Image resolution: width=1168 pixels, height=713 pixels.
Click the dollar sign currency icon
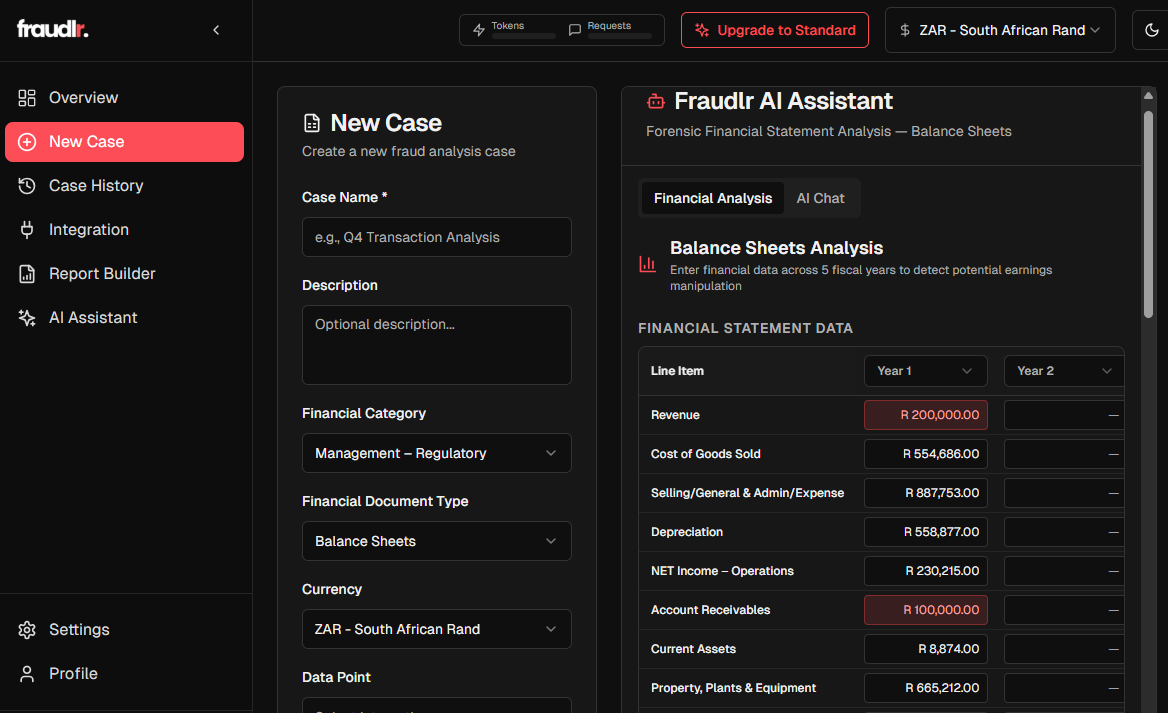tap(905, 30)
